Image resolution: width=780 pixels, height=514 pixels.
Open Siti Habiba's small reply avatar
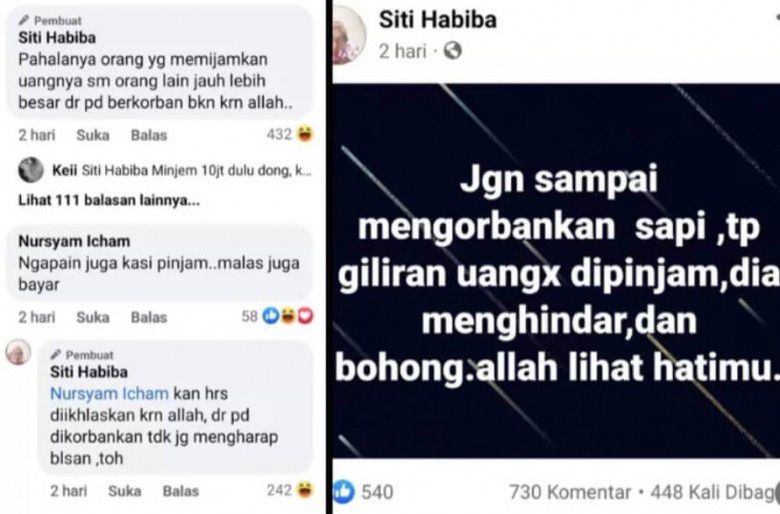point(18,352)
